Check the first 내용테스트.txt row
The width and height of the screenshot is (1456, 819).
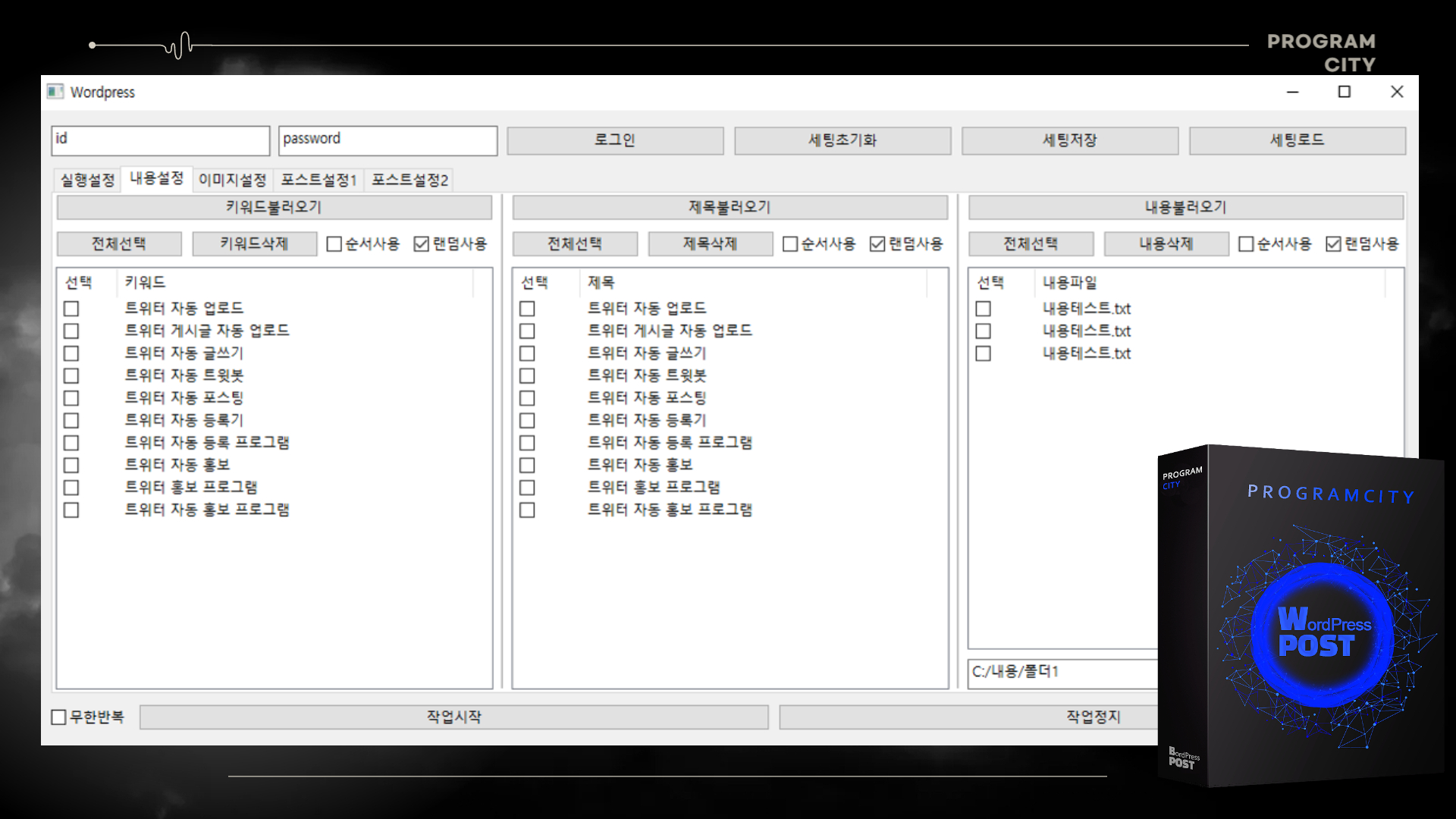point(984,309)
